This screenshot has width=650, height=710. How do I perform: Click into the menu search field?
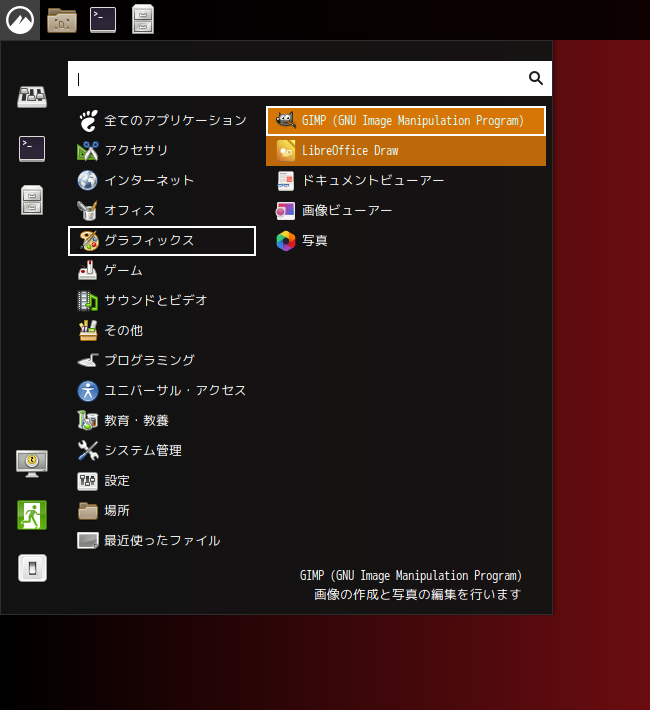[x=310, y=78]
